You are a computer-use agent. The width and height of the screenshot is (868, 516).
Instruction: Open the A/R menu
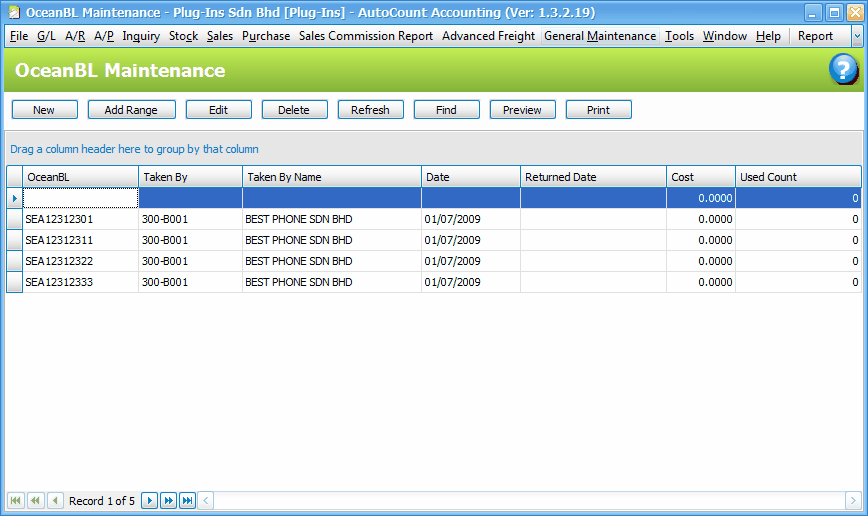pos(75,36)
